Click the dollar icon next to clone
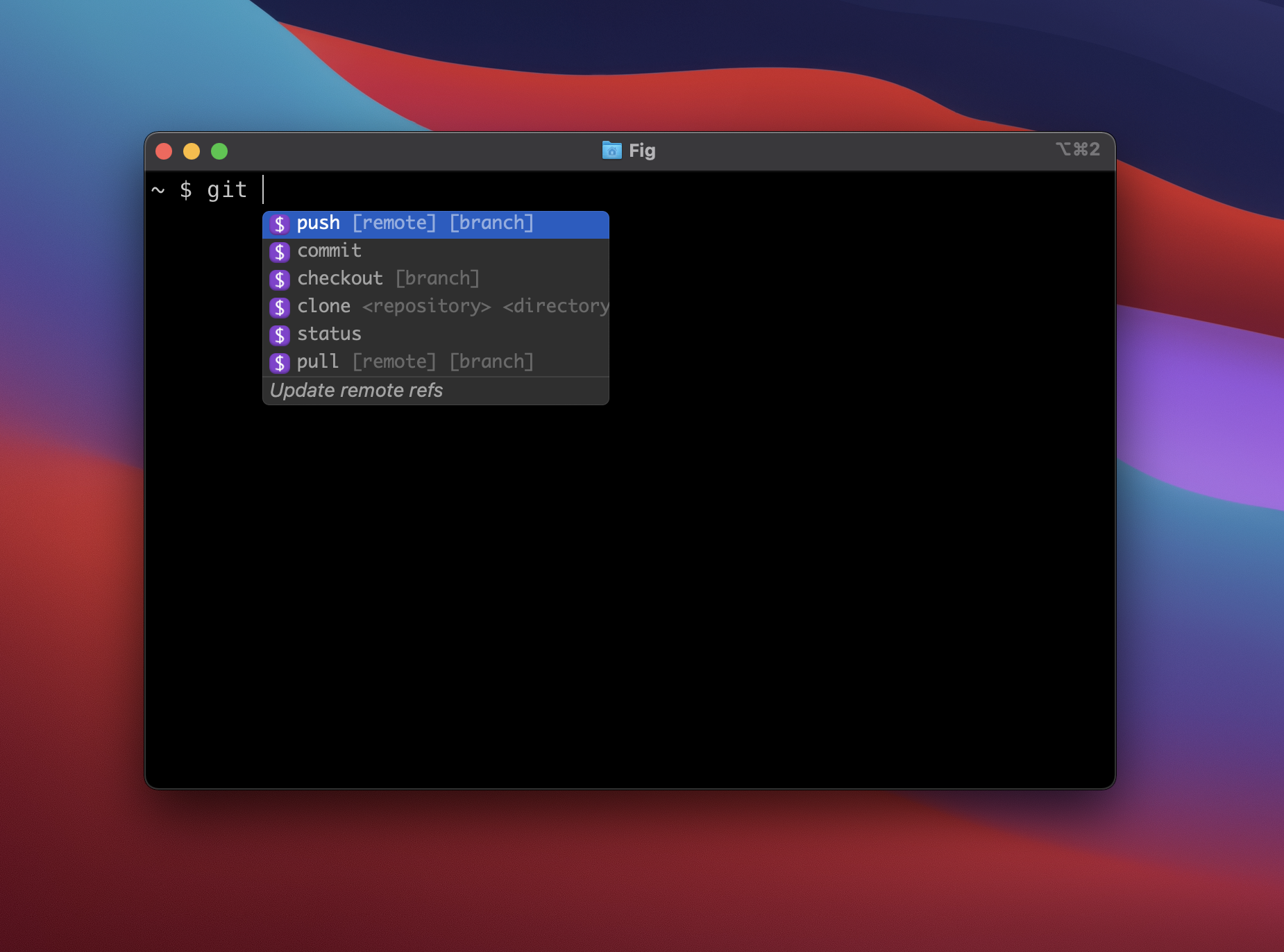 coord(280,307)
